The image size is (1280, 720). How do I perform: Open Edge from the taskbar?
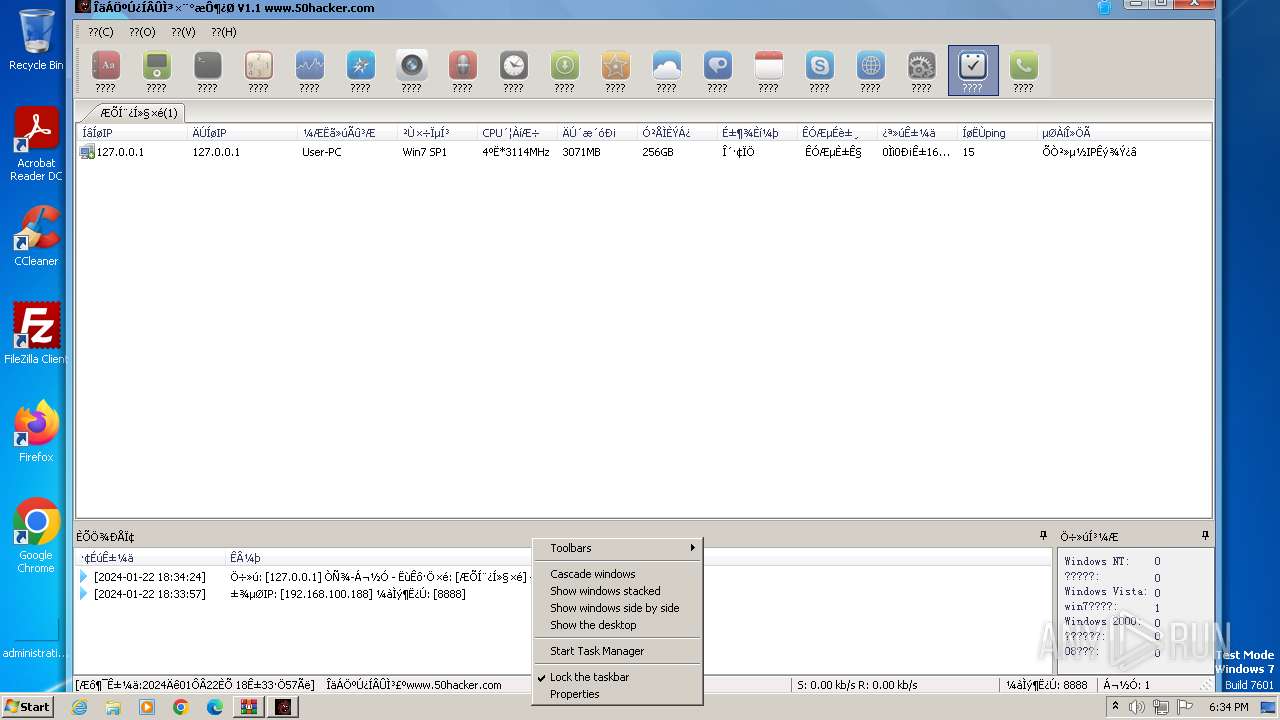[215, 707]
